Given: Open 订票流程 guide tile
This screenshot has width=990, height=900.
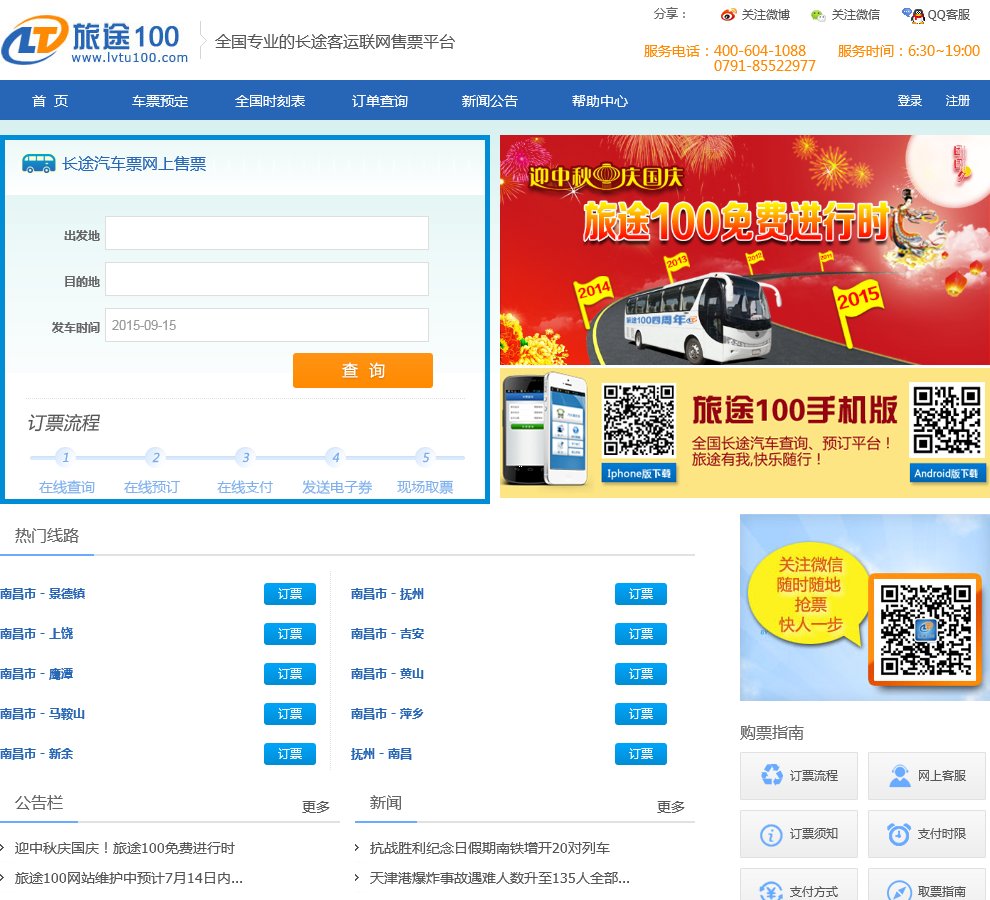Looking at the screenshot, I should pyautogui.click(x=799, y=776).
